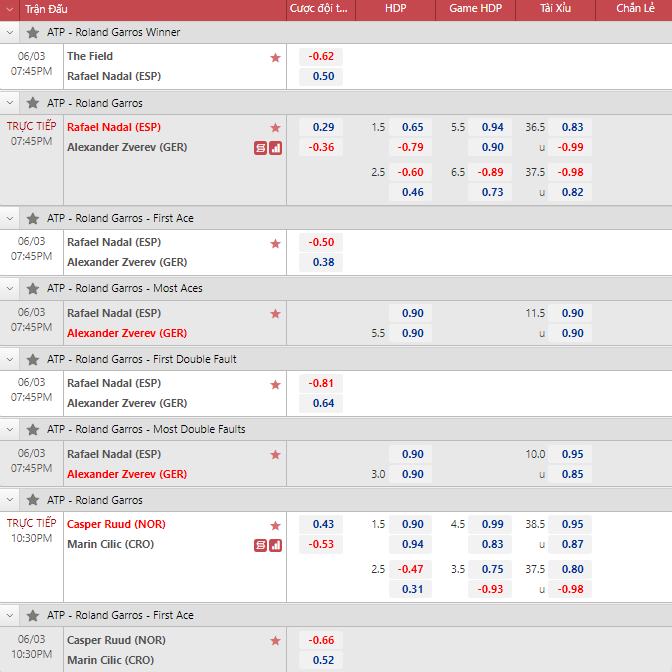Select the HDP column header

395,9
